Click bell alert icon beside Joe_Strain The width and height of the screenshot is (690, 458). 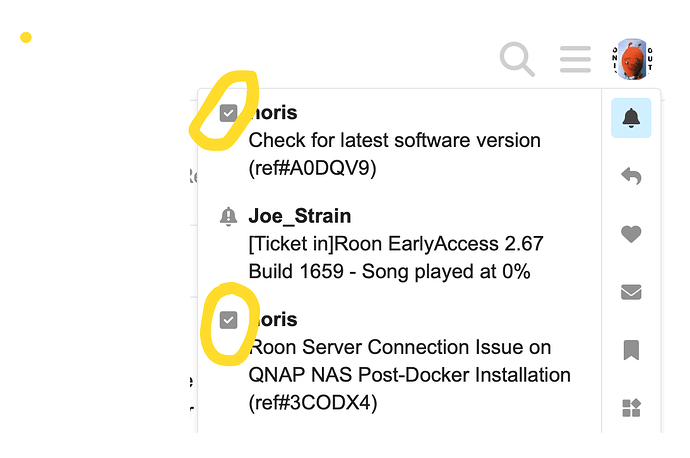[x=228, y=216]
